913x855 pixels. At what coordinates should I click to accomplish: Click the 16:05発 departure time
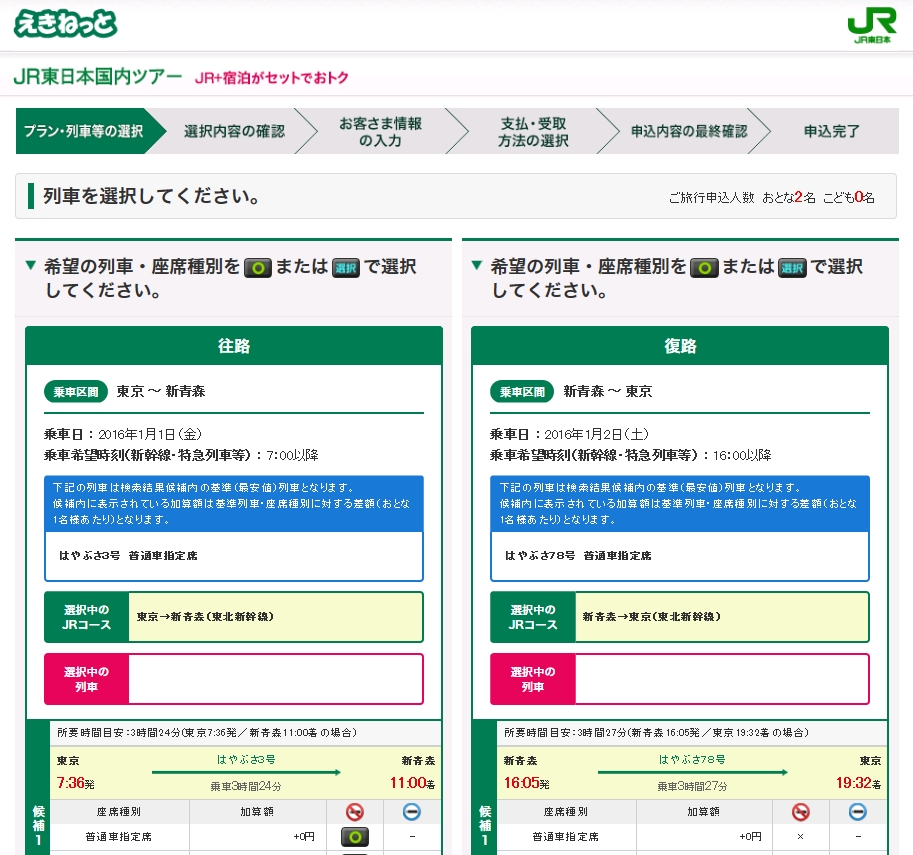pos(526,783)
